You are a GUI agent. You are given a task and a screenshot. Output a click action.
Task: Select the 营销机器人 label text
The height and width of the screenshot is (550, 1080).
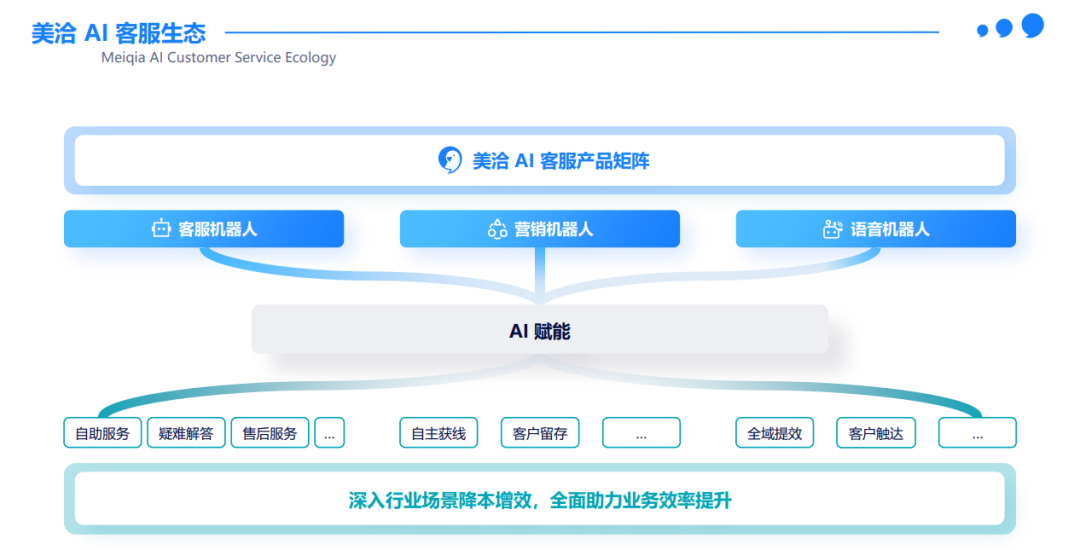[x=554, y=229]
